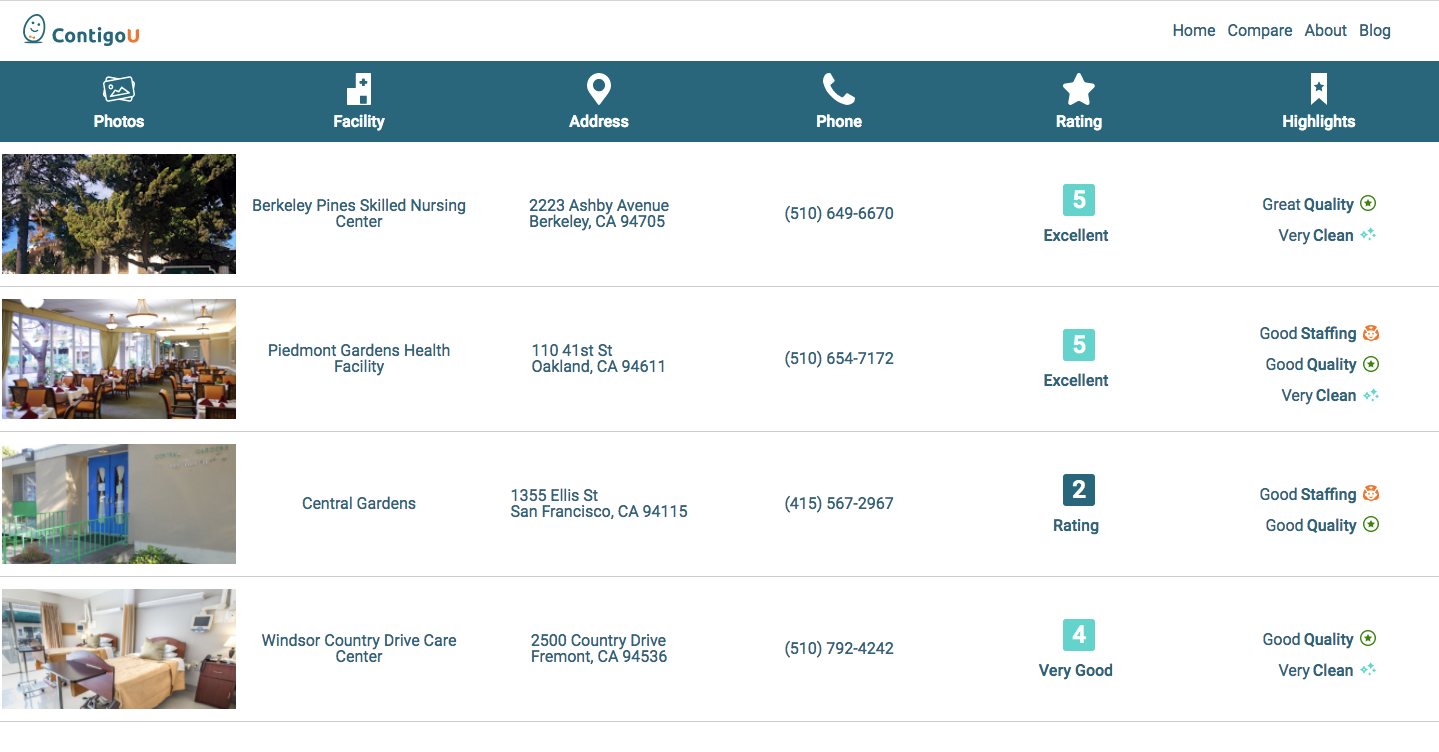Click Windsor Country rating 4 badge
The width and height of the screenshot is (1439, 752).
point(1079,635)
